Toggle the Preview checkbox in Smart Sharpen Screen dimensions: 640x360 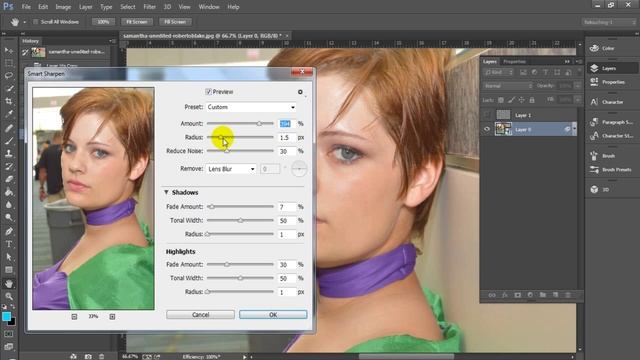[x=208, y=92]
